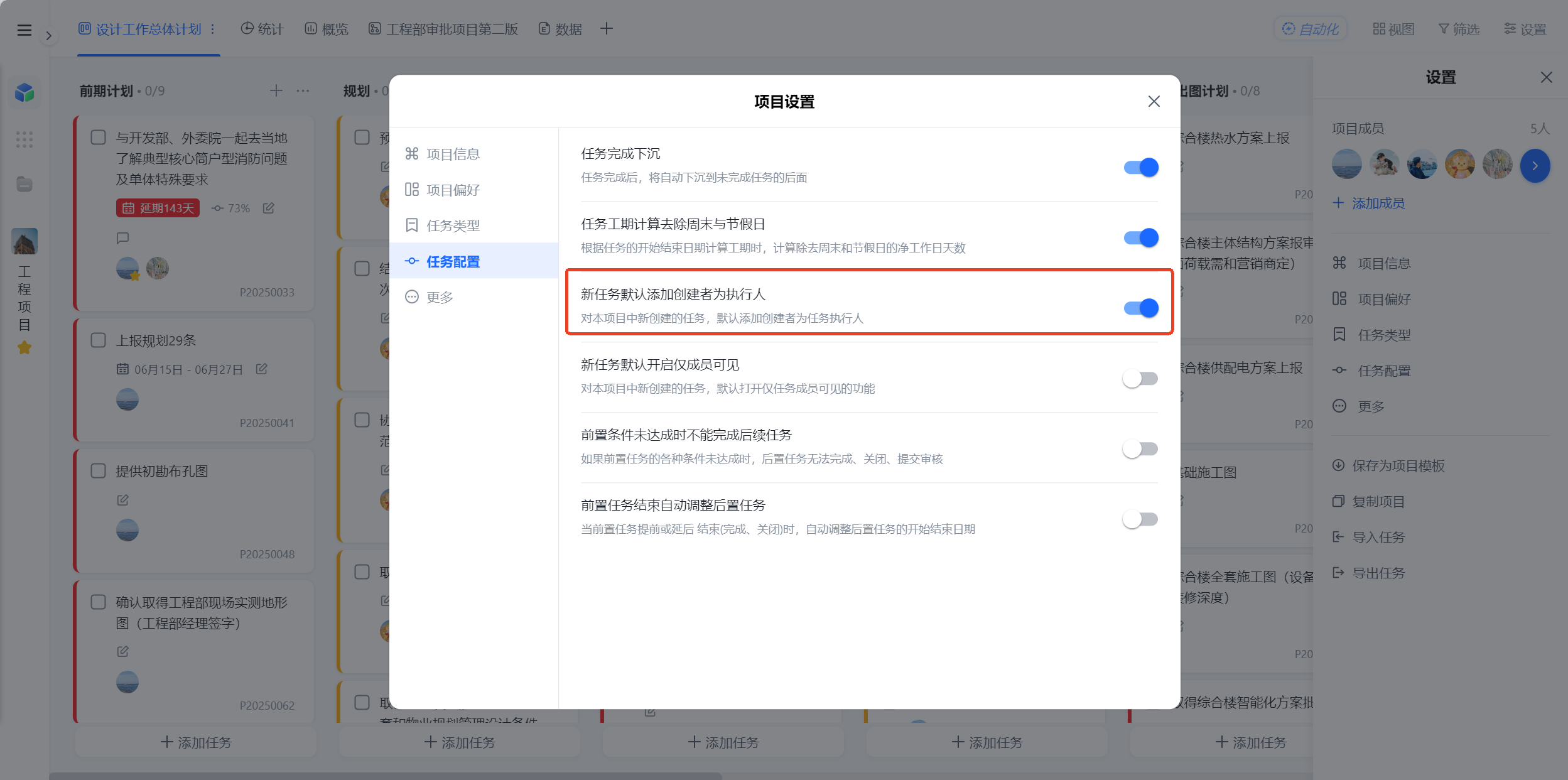The image size is (1568, 780).
Task: Edit 上报规划29条 task via pencil icon
Action: tap(261, 369)
